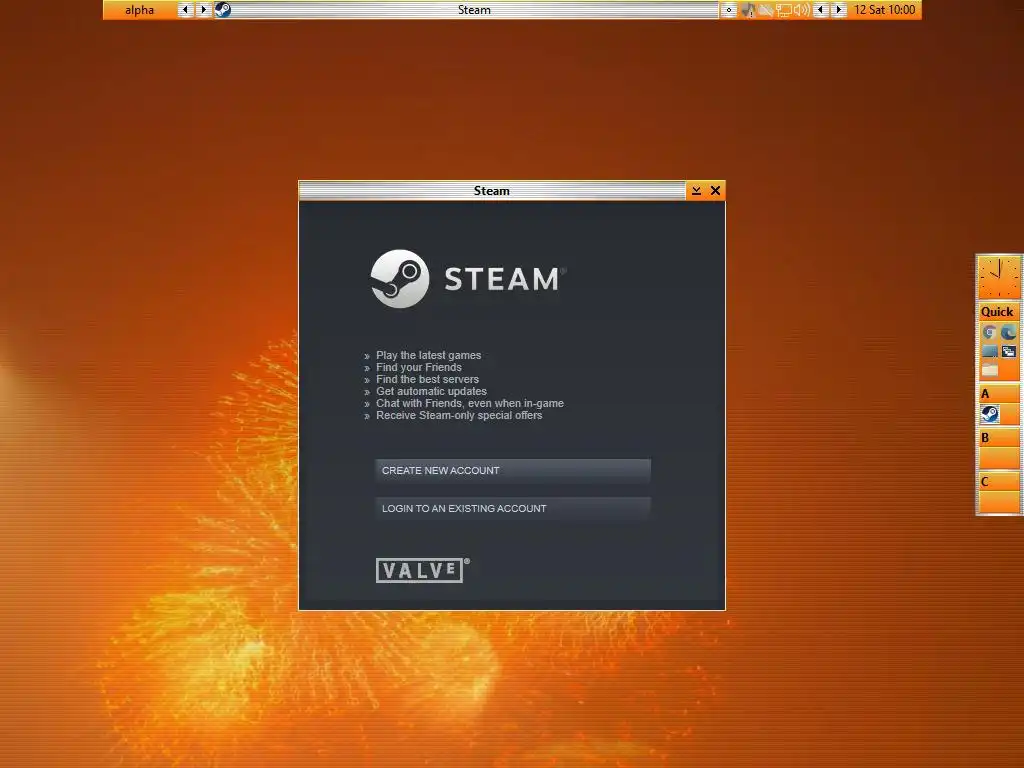
Task: Click 'Get automatic updates' text
Action: point(431,391)
